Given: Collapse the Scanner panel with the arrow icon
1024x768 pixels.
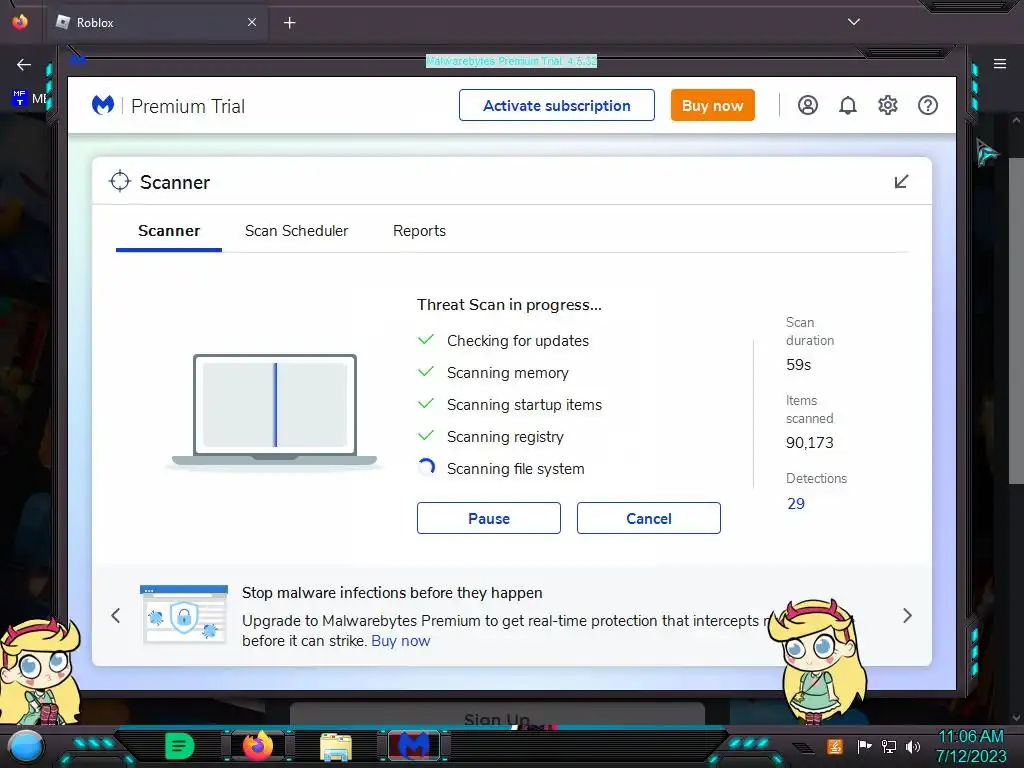Looking at the screenshot, I should 901,182.
